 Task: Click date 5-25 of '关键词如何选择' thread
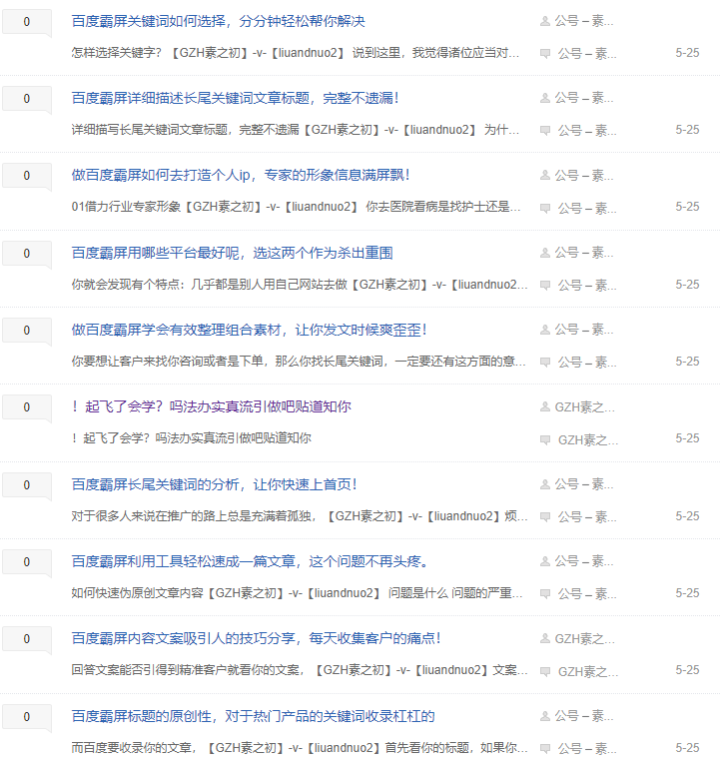687,53
